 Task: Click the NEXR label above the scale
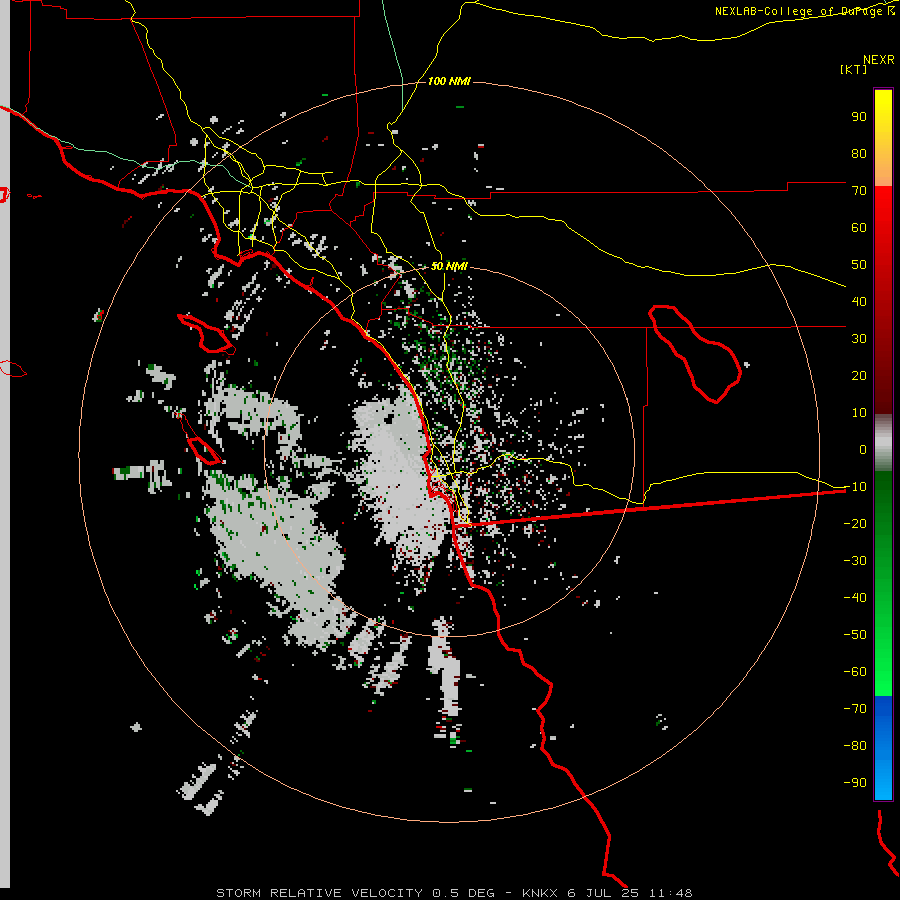(878, 60)
